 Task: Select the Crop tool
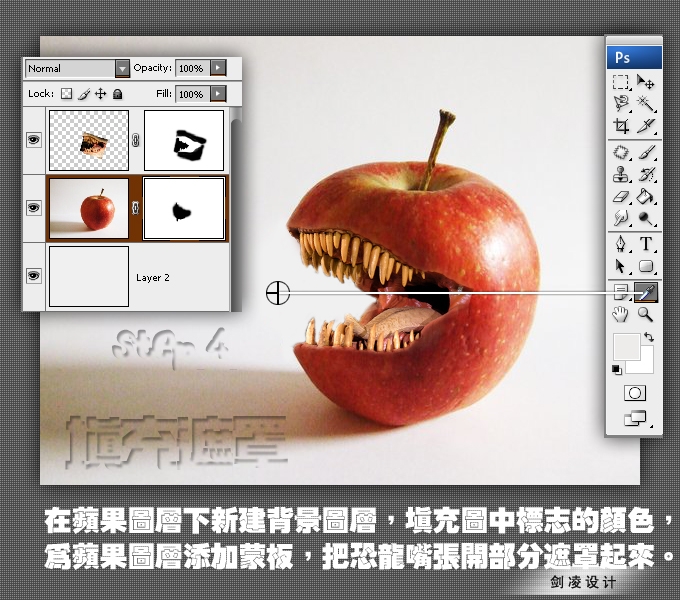(621, 126)
